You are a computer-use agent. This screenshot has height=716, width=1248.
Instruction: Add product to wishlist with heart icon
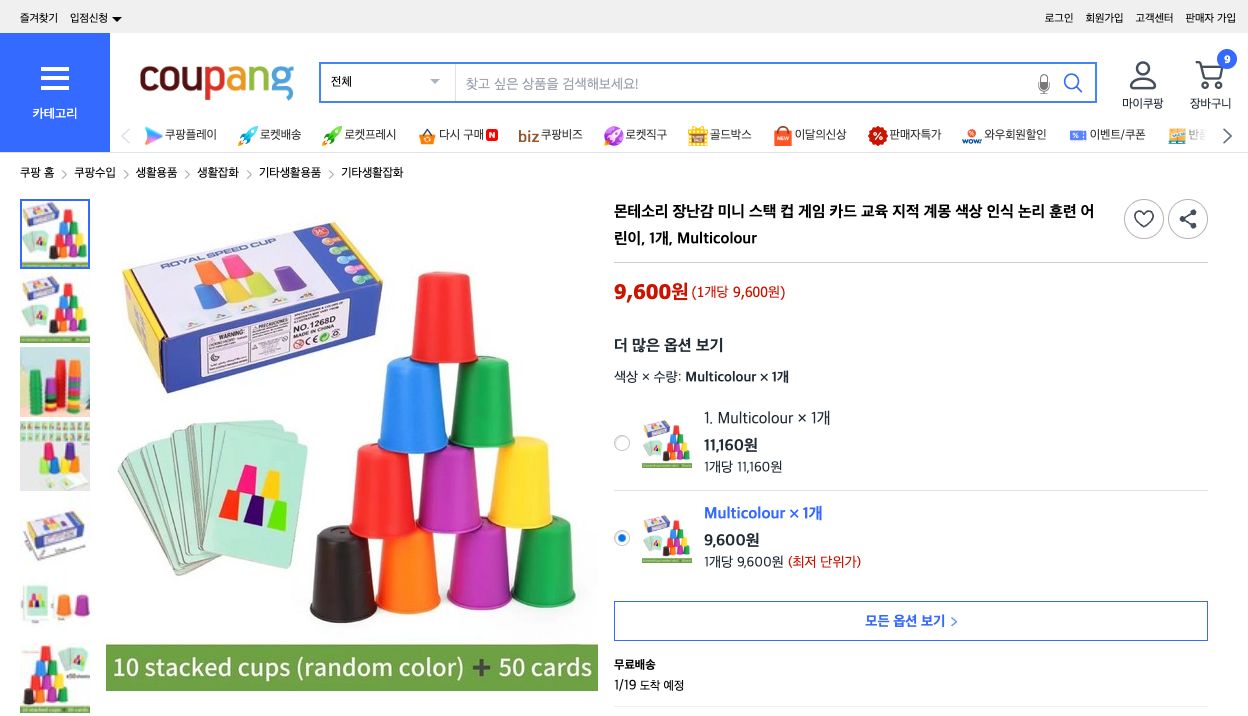coord(1143,219)
